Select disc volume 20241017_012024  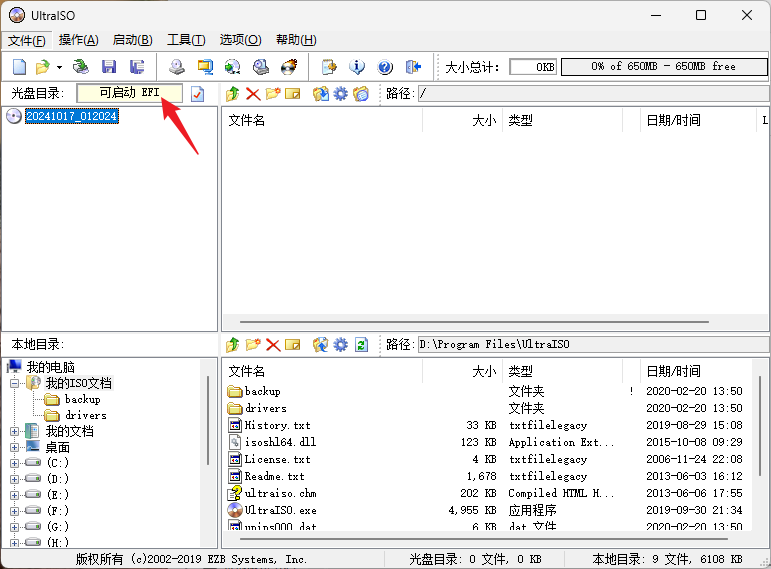coord(72,116)
